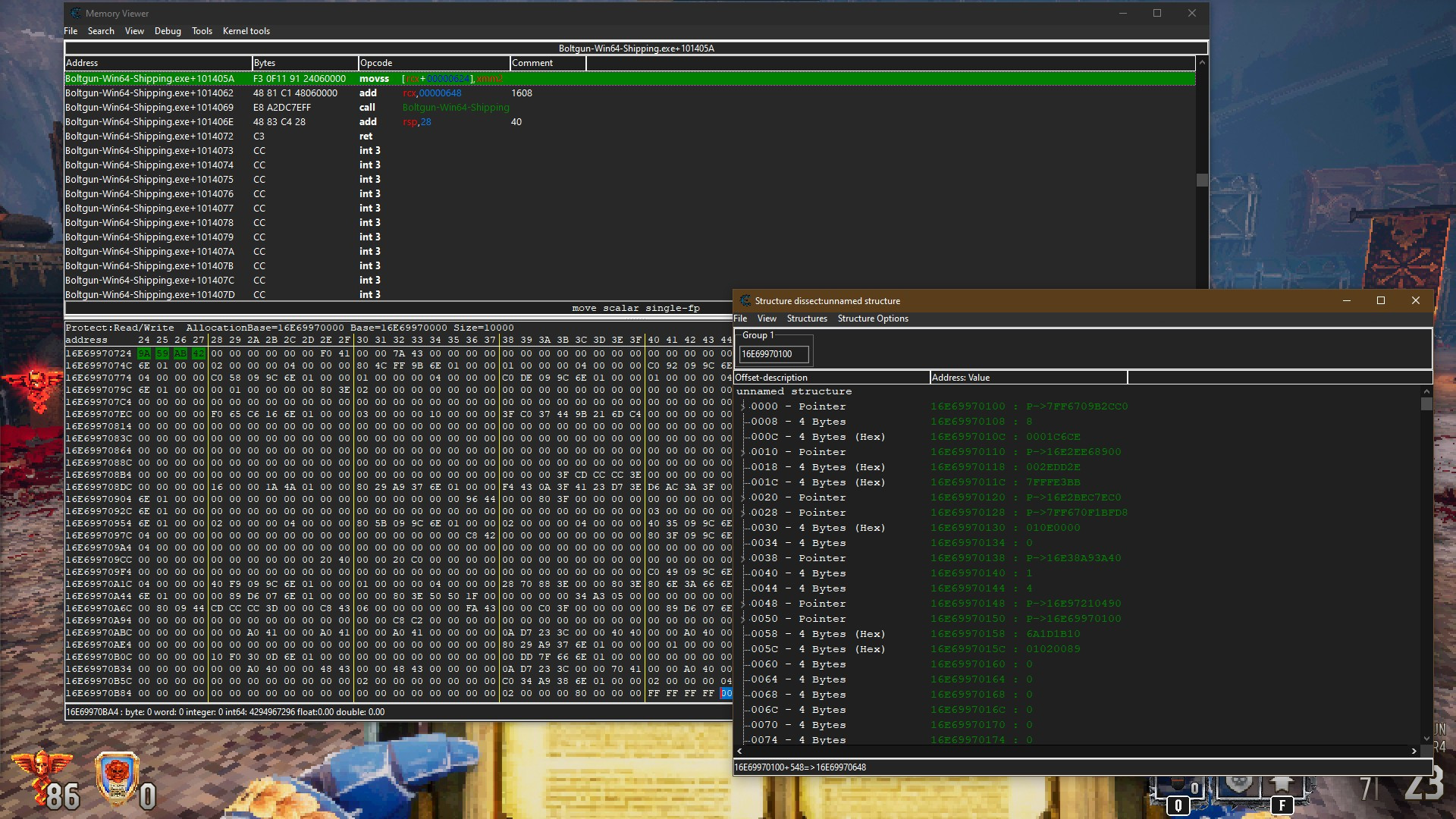Screen dimensions: 1456x819
Task: Open the Structure Options menu
Action: [873, 318]
